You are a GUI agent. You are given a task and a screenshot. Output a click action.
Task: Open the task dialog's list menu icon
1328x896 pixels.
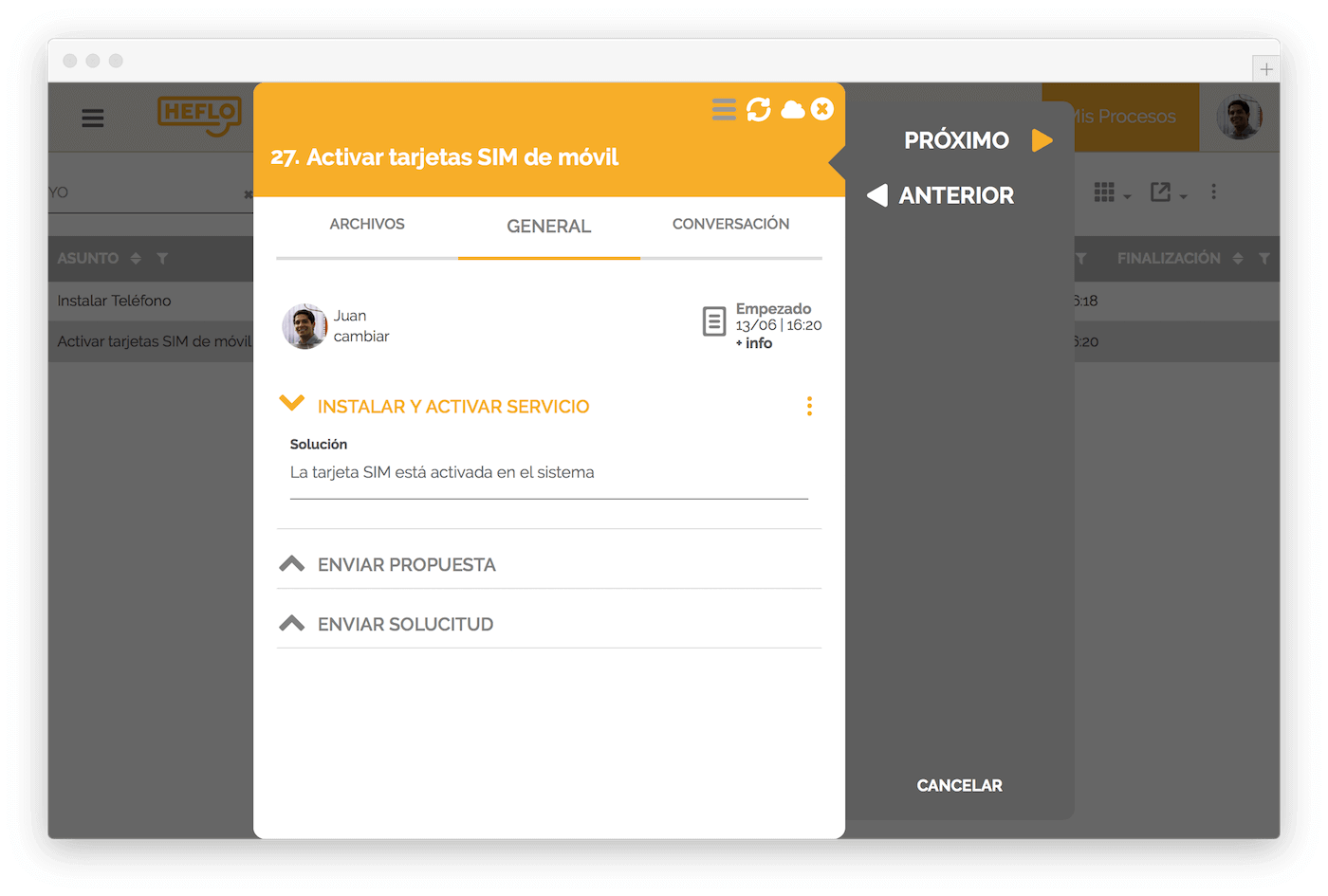click(x=724, y=110)
